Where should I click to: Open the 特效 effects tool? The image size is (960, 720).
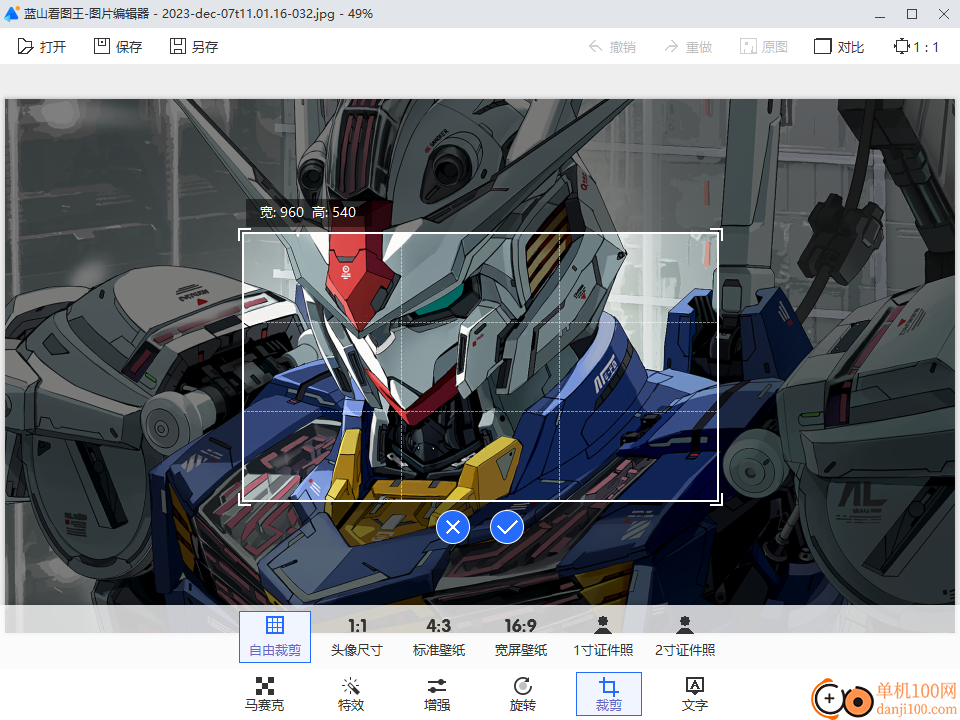pyautogui.click(x=351, y=694)
